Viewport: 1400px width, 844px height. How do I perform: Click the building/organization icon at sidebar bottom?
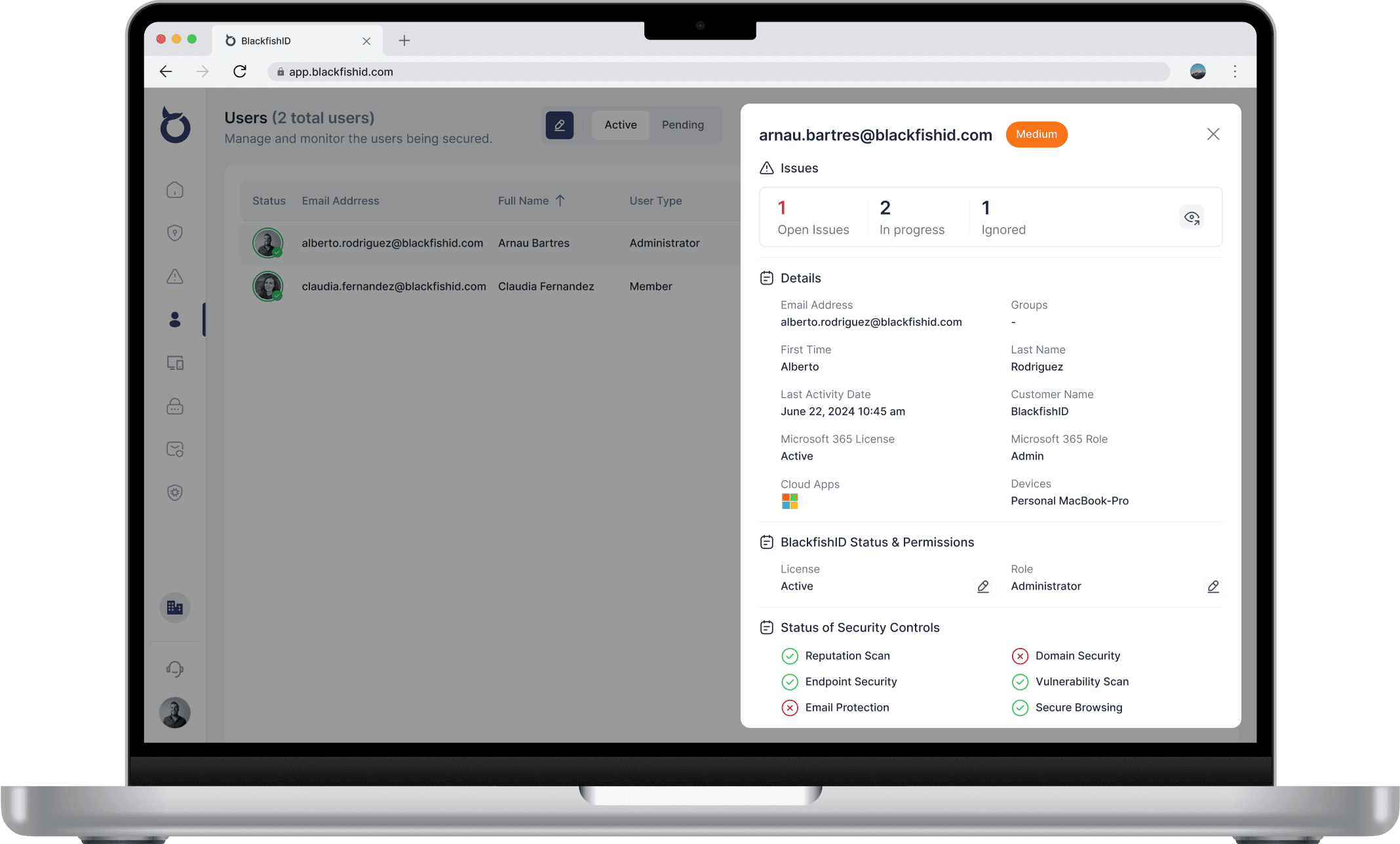click(x=175, y=607)
